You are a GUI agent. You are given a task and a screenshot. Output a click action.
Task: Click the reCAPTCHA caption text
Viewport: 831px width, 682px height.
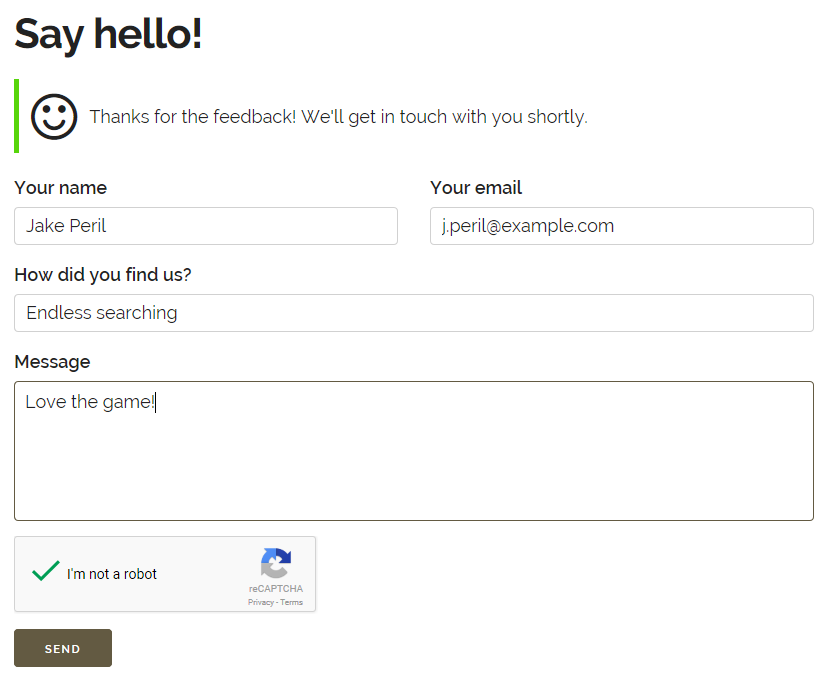(x=276, y=588)
